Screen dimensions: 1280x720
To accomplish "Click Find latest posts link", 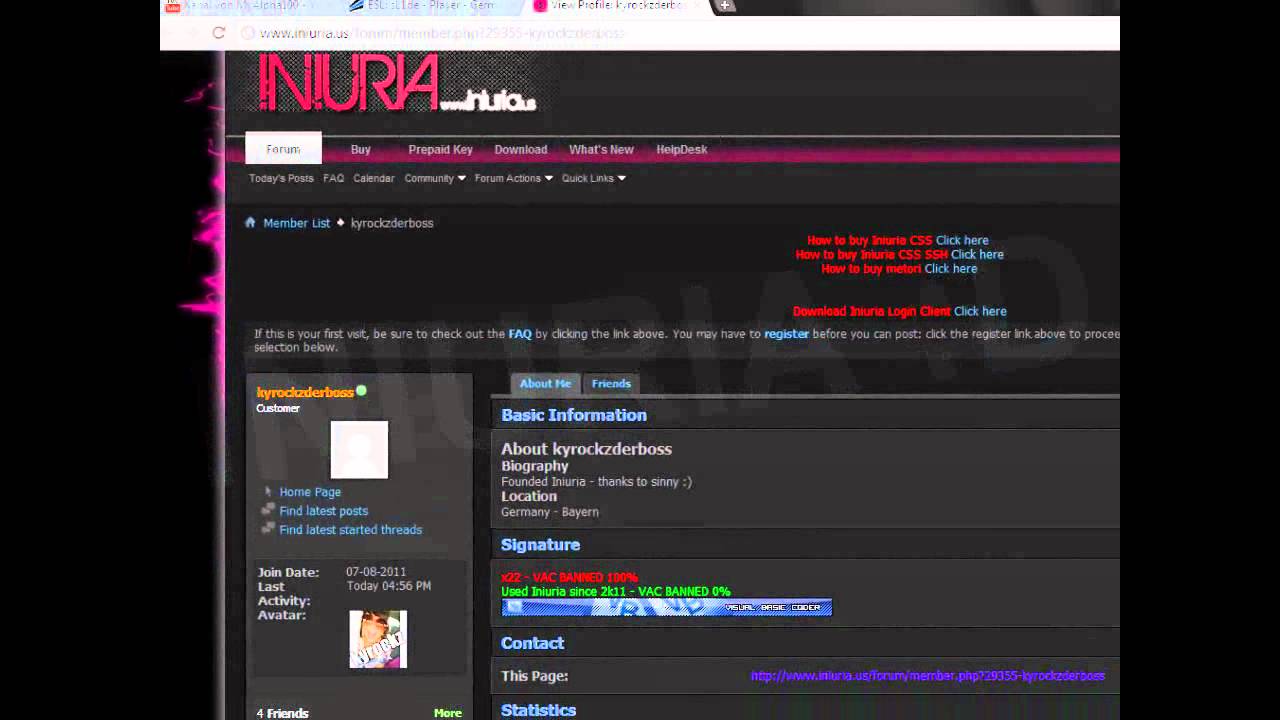I will [324, 511].
